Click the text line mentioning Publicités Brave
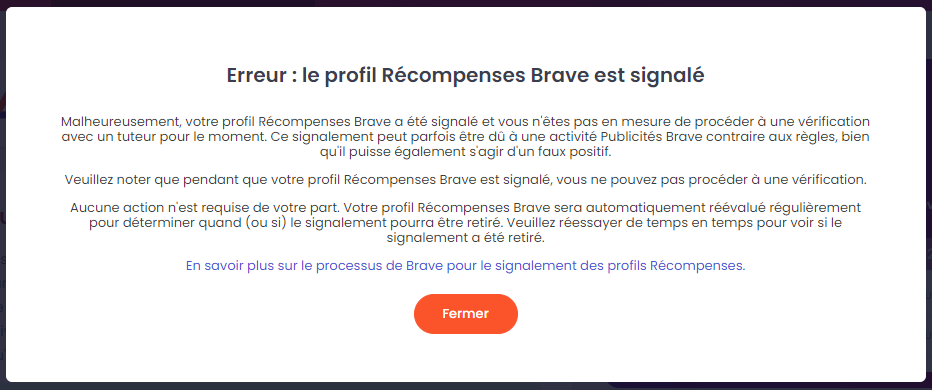This screenshot has height=390, width=932. [465, 136]
